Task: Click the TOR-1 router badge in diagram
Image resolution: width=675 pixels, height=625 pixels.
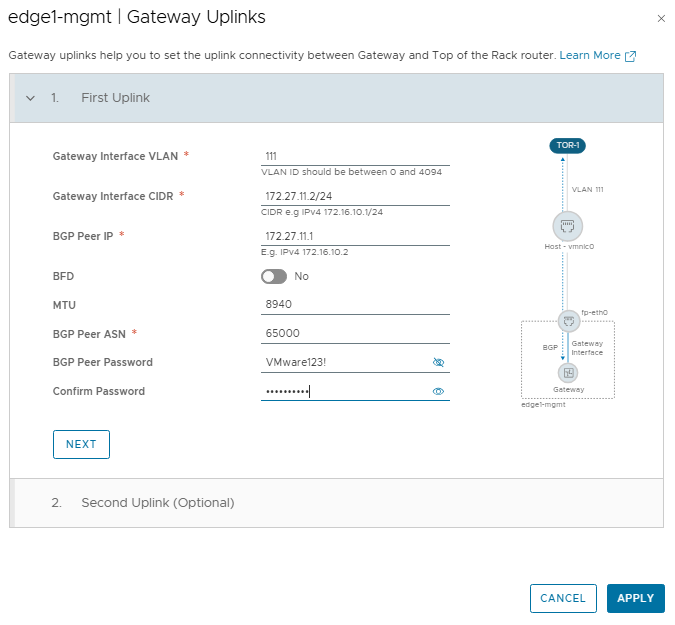Action: pos(567,146)
